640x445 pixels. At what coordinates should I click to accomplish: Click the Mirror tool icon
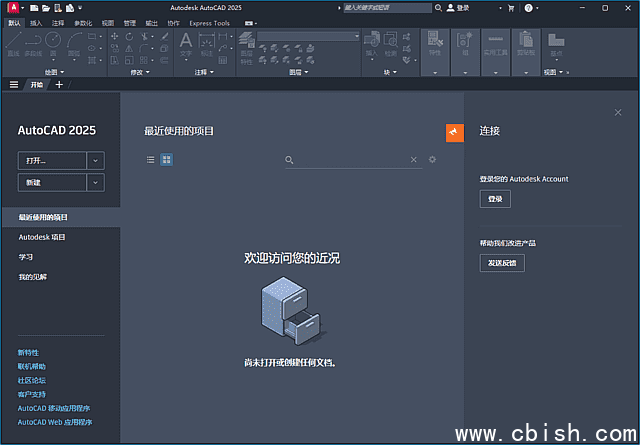pos(129,49)
